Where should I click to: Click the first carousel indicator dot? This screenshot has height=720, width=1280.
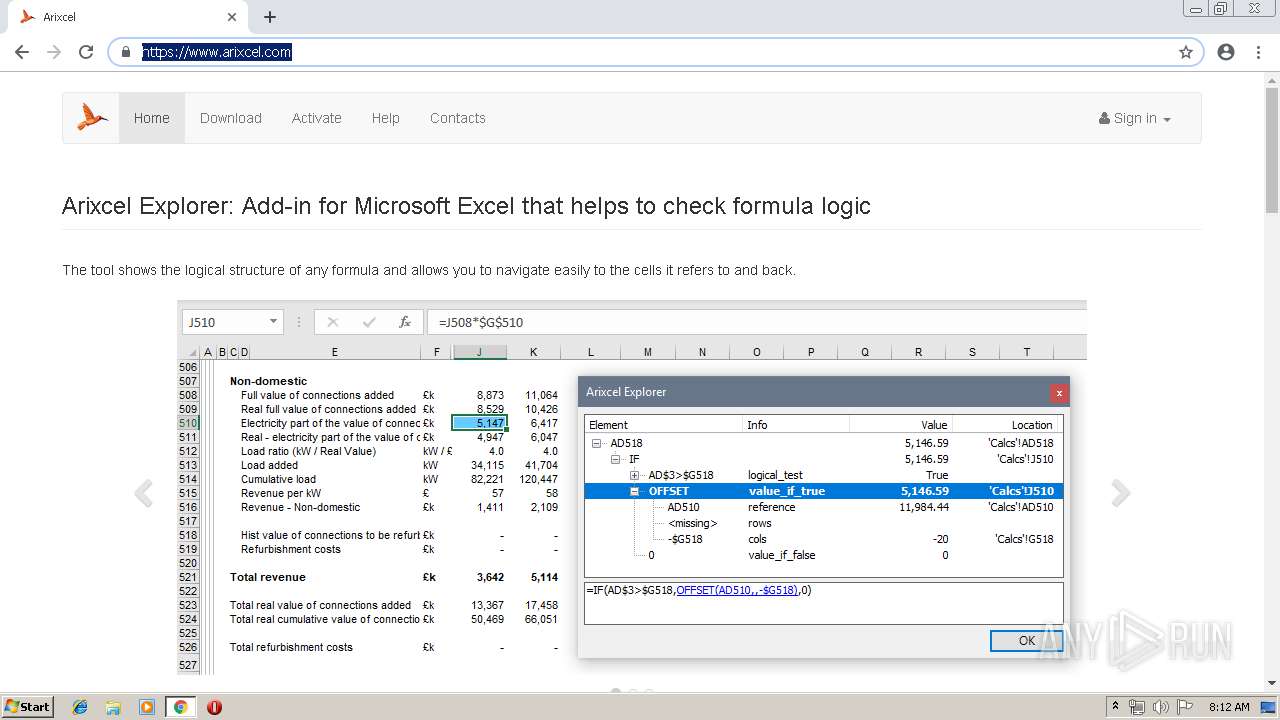[x=616, y=690]
